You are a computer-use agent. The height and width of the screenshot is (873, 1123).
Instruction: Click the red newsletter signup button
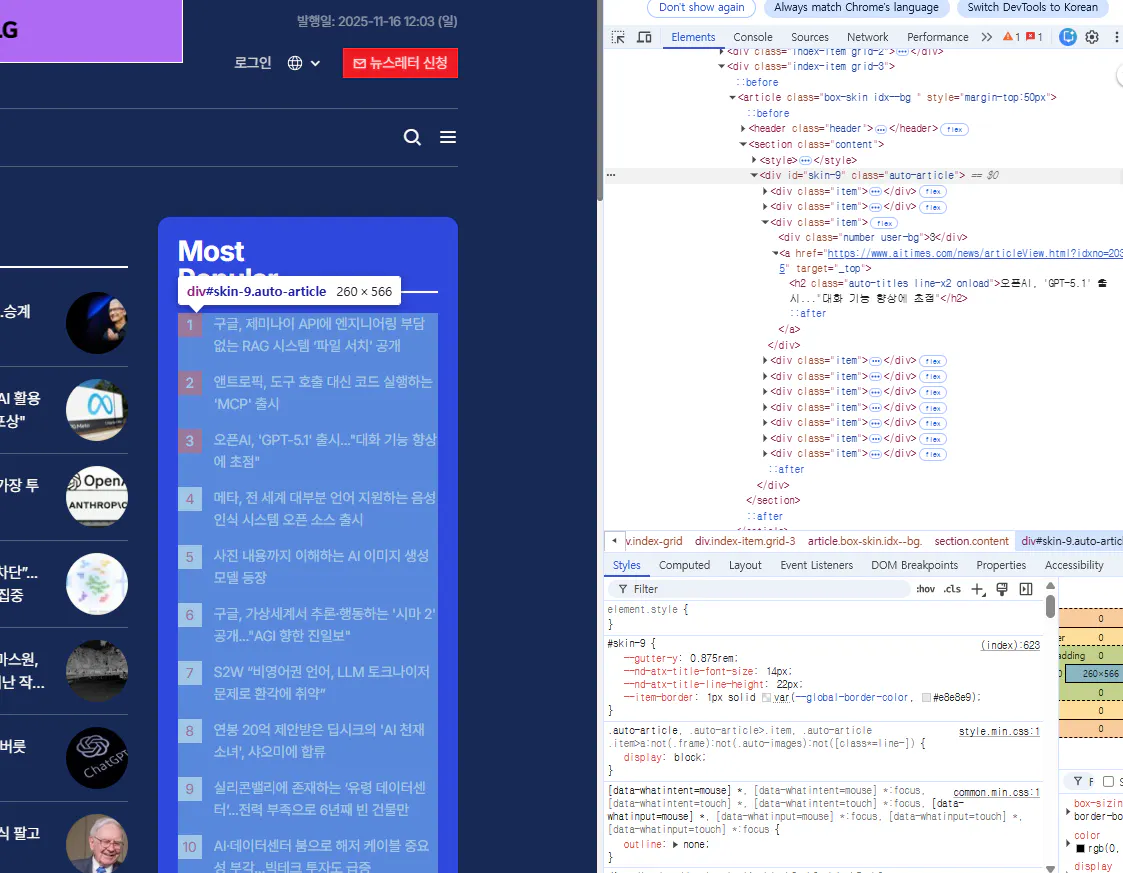point(400,63)
